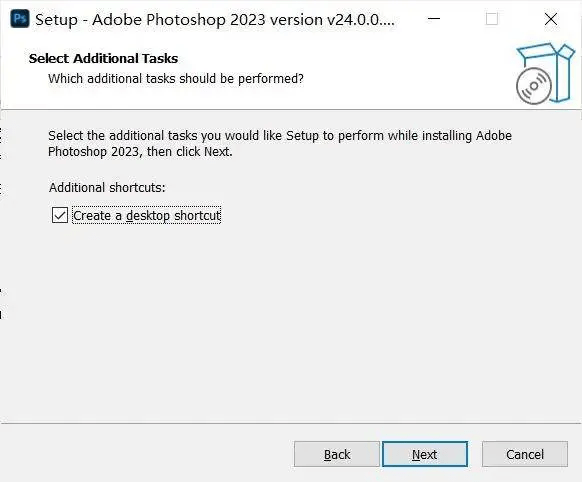Click the 'Create a desktop shortcut' label

(147, 216)
